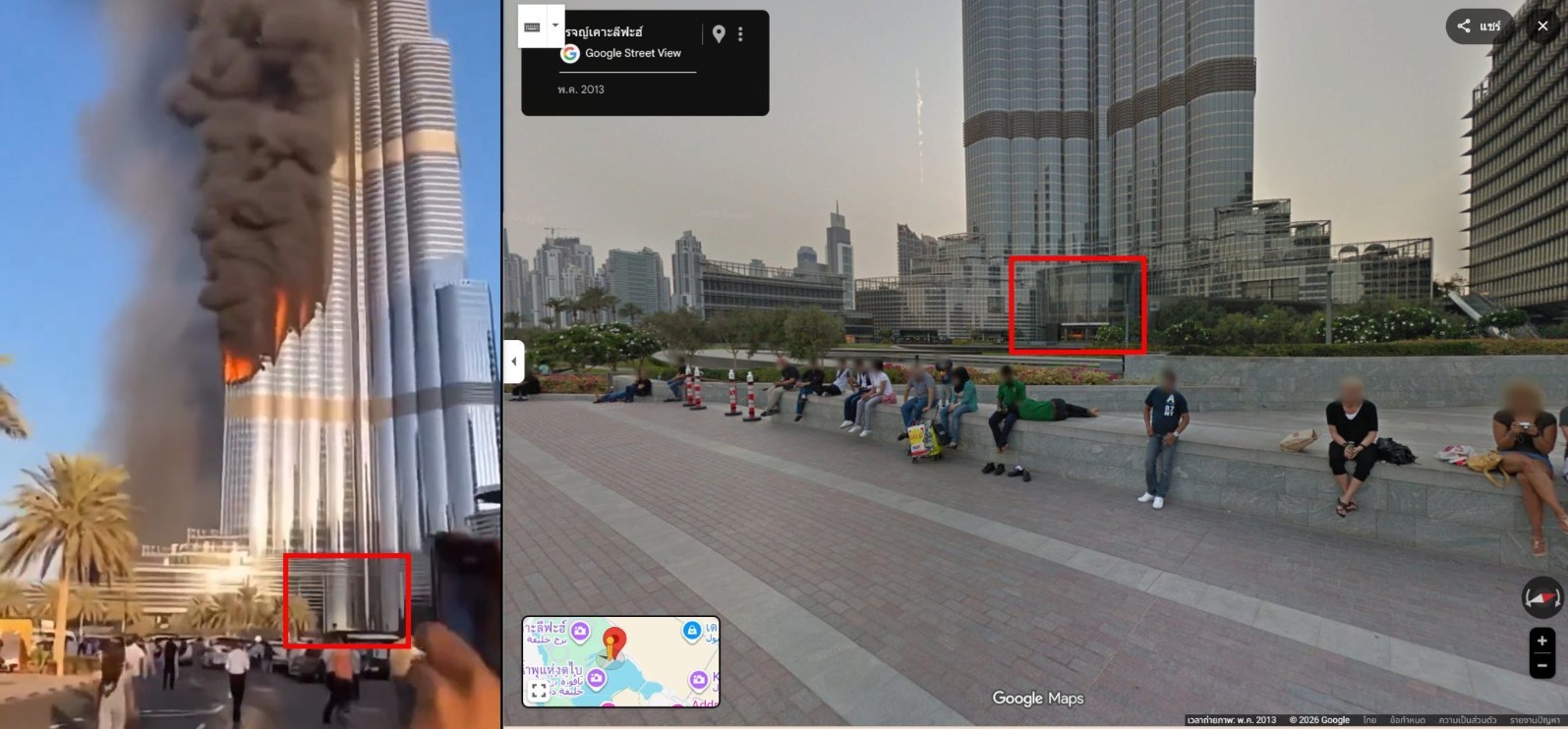Viewport: 1568px width, 729px height.
Task: Select purple camera marker near Burj Khalifa label
Action: point(581,630)
